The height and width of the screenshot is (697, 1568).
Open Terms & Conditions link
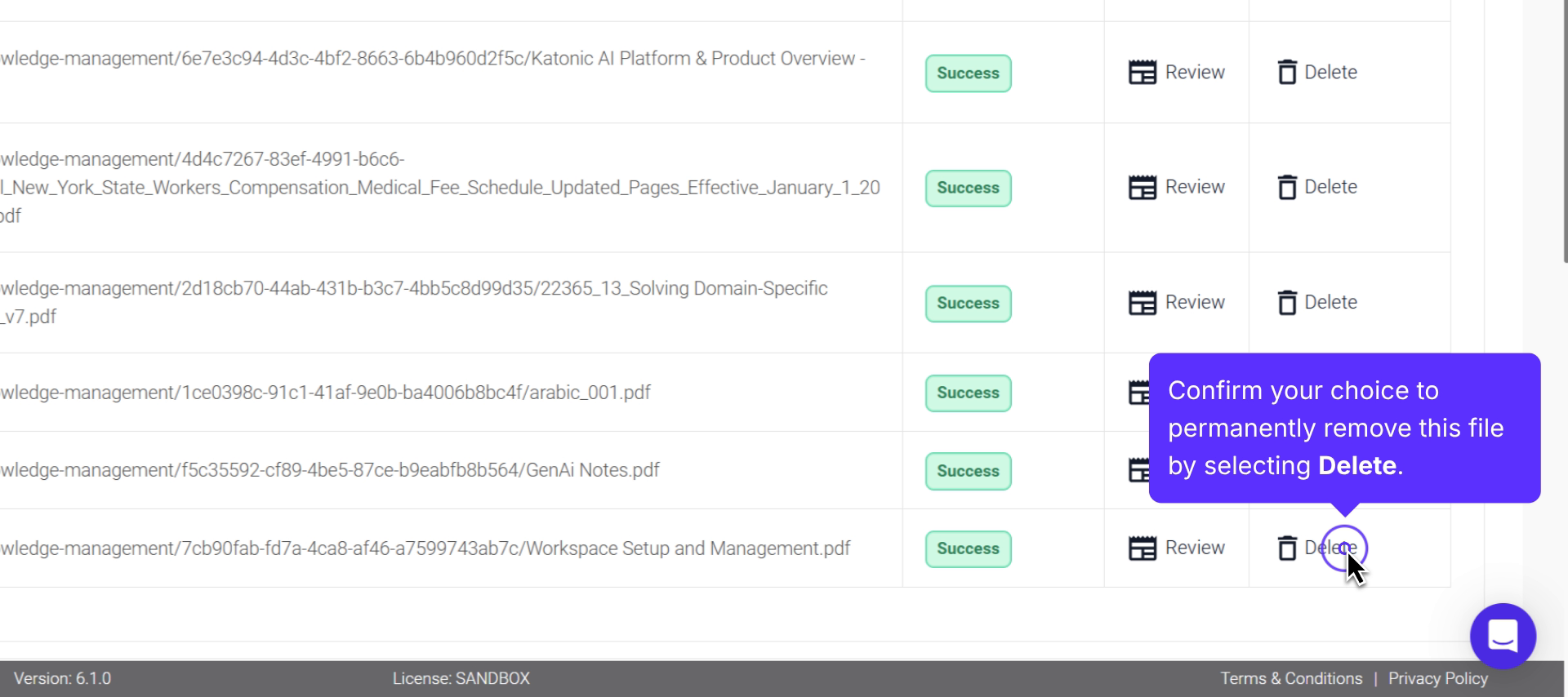1291,678
